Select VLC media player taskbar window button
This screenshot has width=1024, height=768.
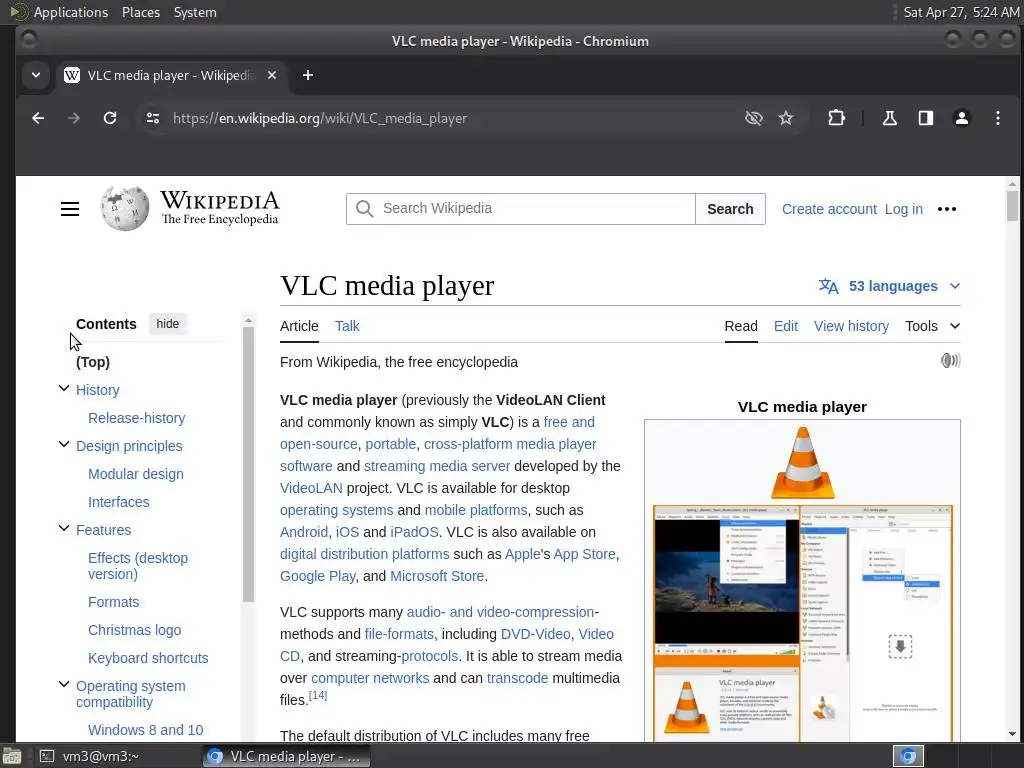286,756
